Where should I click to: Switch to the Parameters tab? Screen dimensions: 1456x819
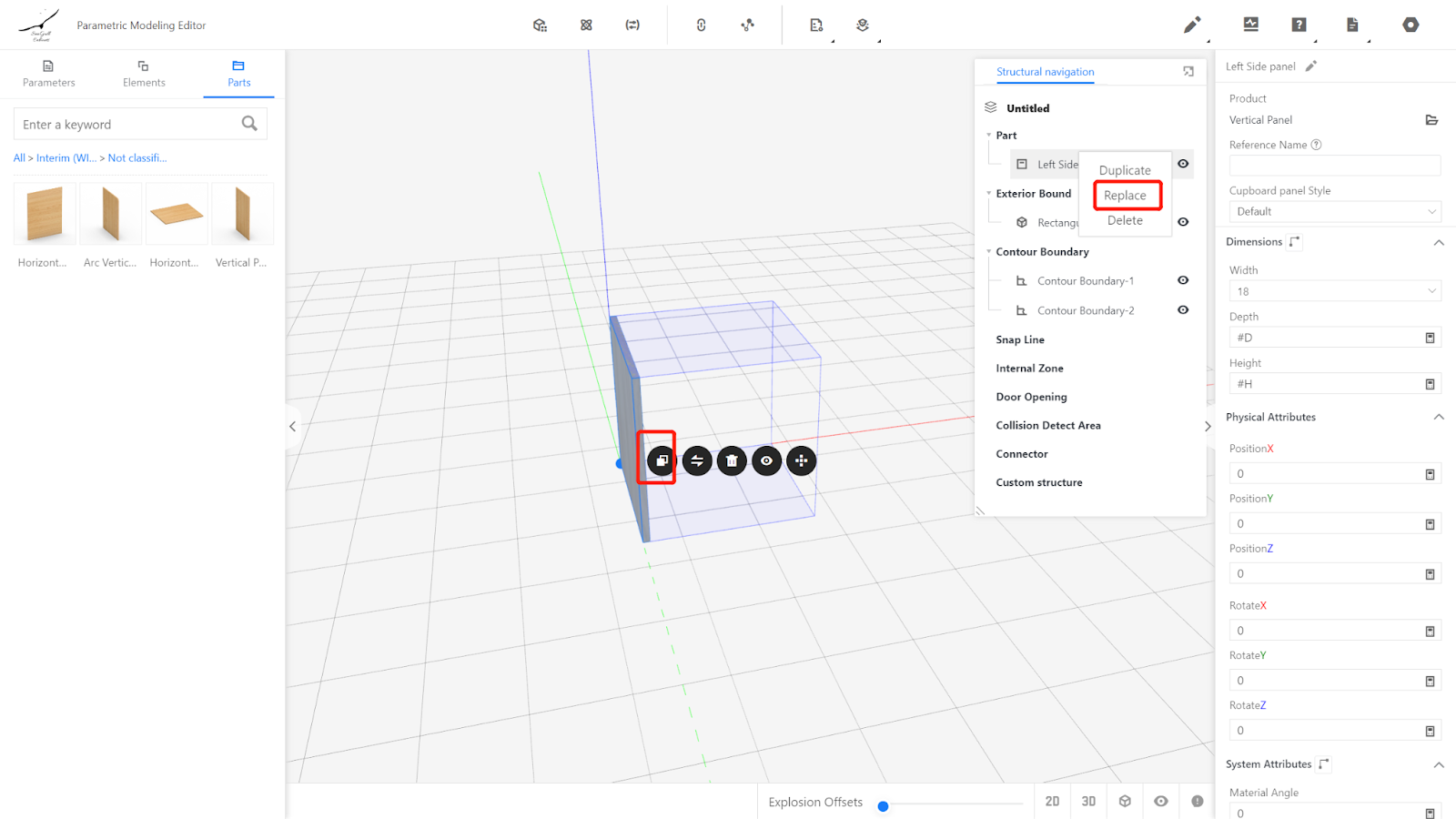49,73
